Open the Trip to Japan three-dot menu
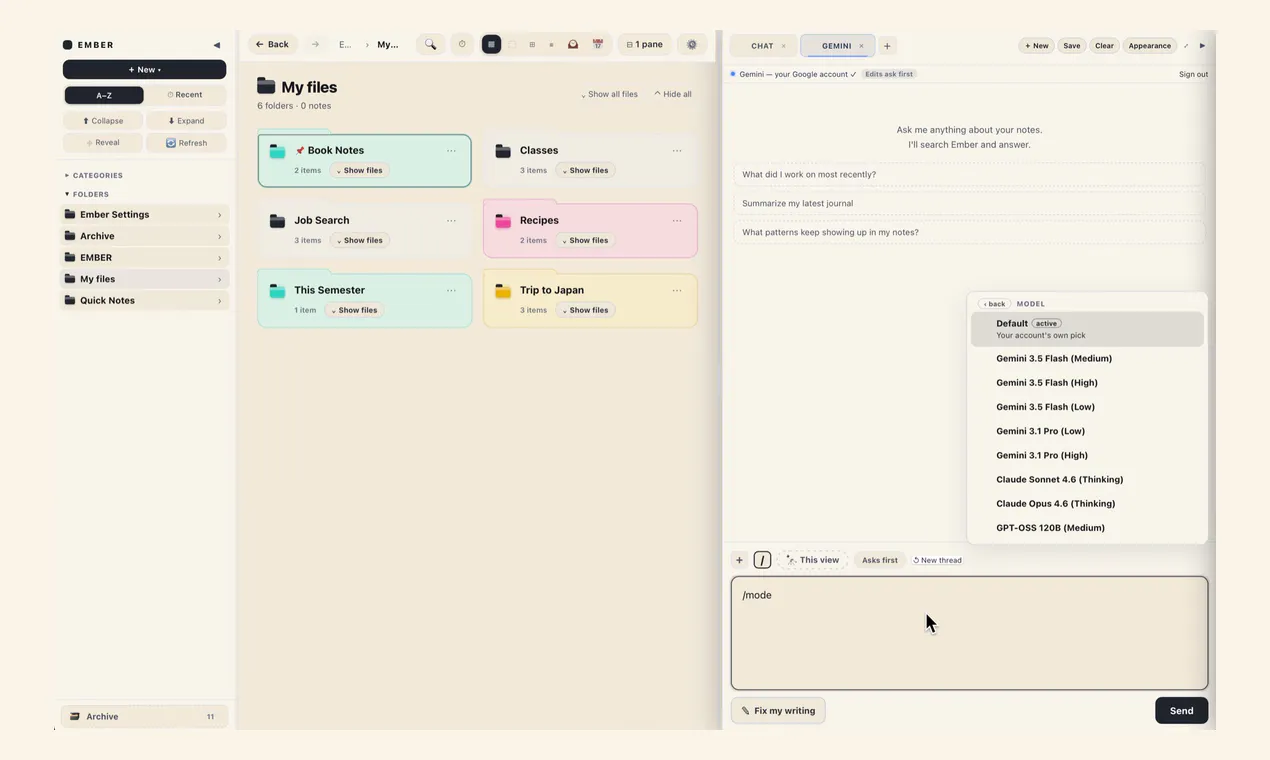Viewport: 1270px width, 760px height. pos(678,291)
